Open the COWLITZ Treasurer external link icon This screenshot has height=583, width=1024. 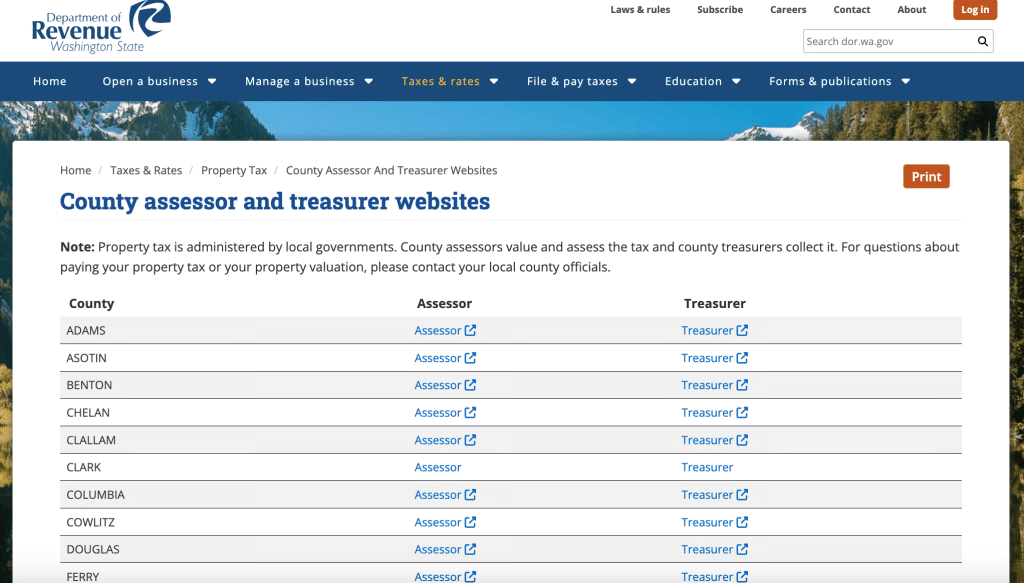[742, 522]
